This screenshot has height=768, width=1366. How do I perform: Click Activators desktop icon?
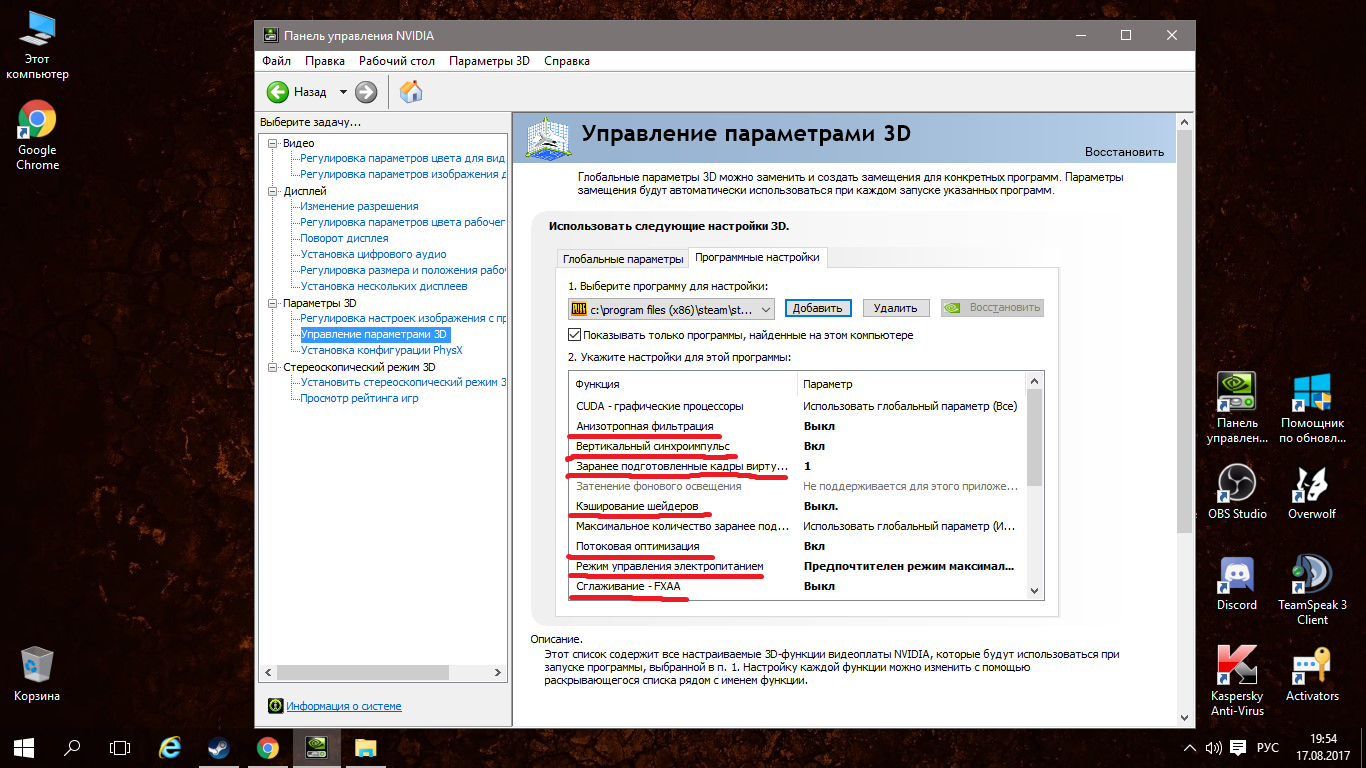tap(1312, 674)
